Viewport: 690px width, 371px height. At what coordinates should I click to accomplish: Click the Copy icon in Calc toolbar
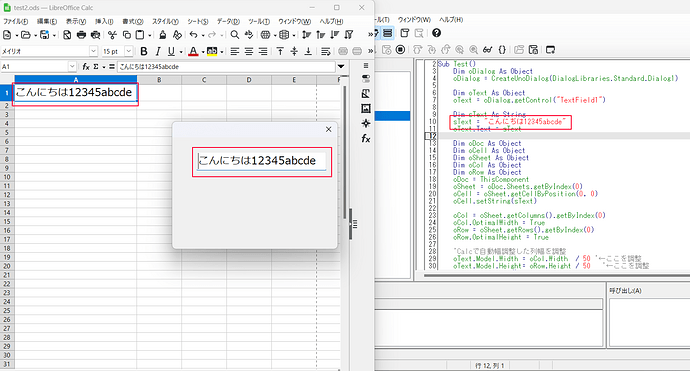tap(127, 35)
